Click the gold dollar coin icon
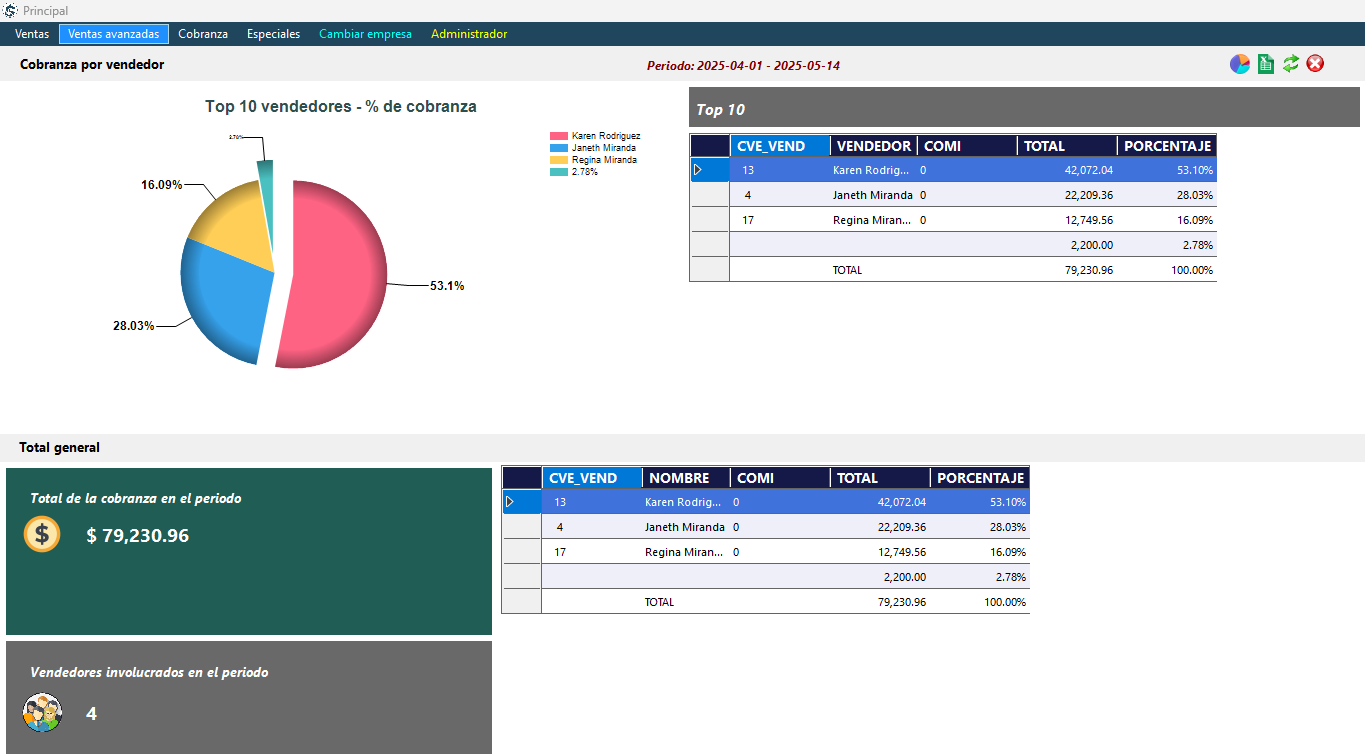The width and height of the screenshot is (1365, 754). coord(42,534)
